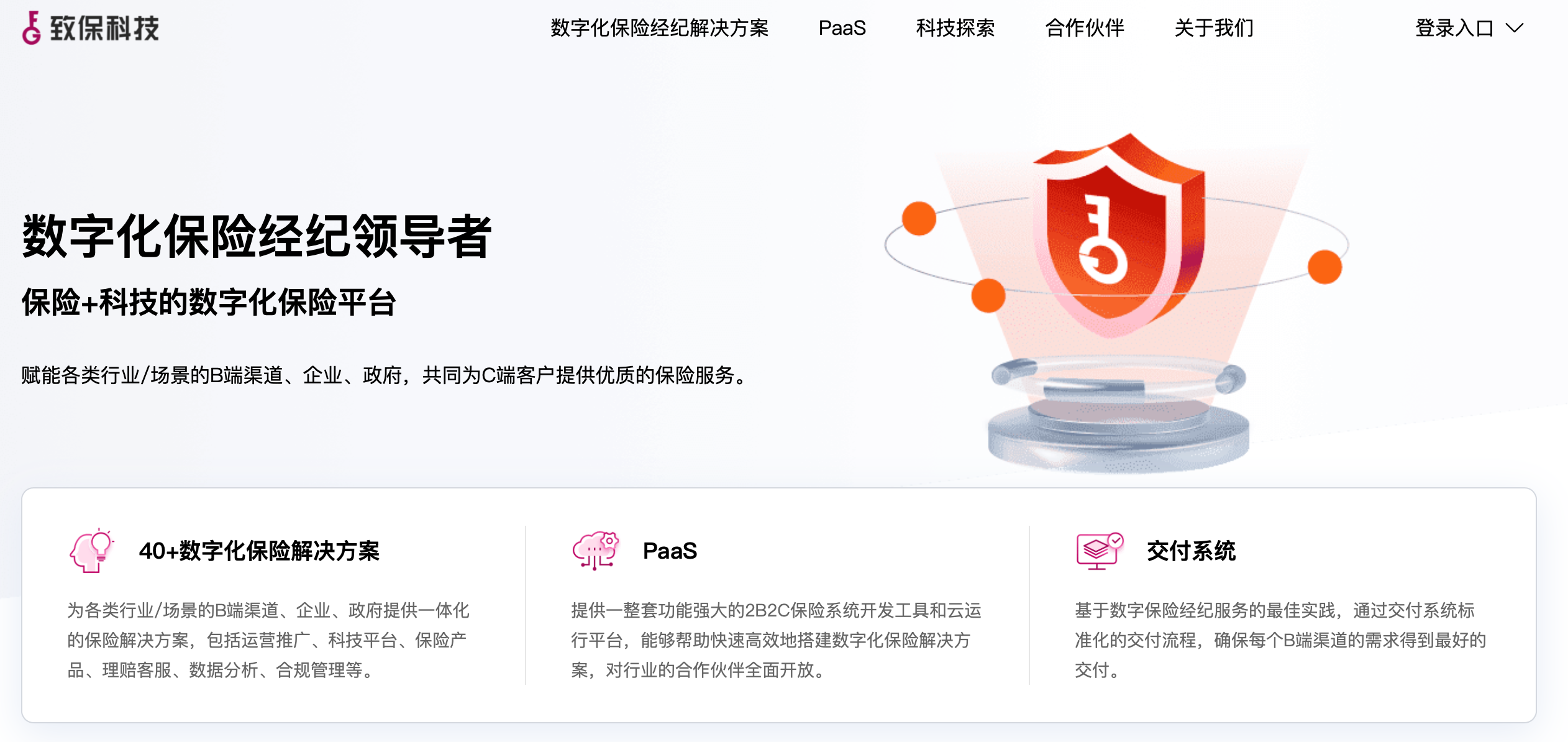The image size is (1568, 742).
Task: Select PaaS in the top navigation
Action: tap(842, 28)
